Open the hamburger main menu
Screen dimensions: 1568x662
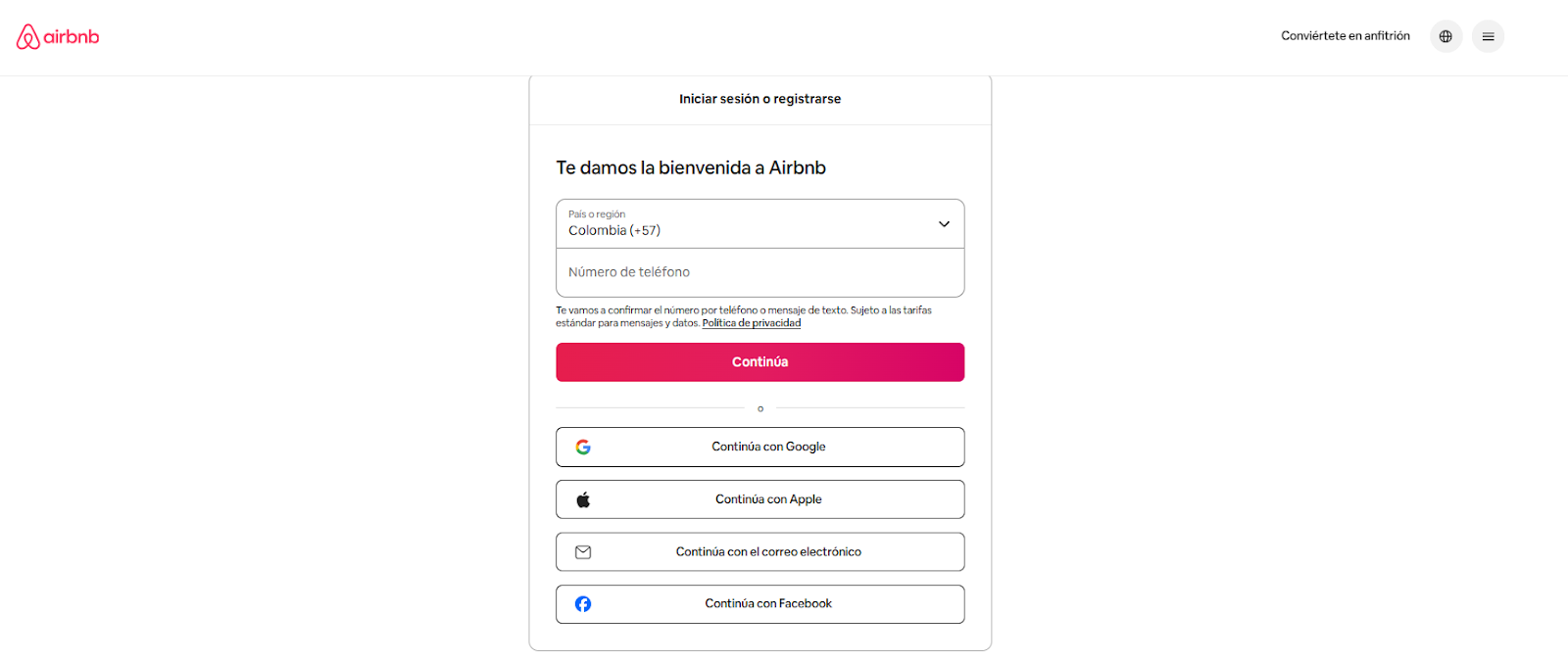pos(1488,36)
